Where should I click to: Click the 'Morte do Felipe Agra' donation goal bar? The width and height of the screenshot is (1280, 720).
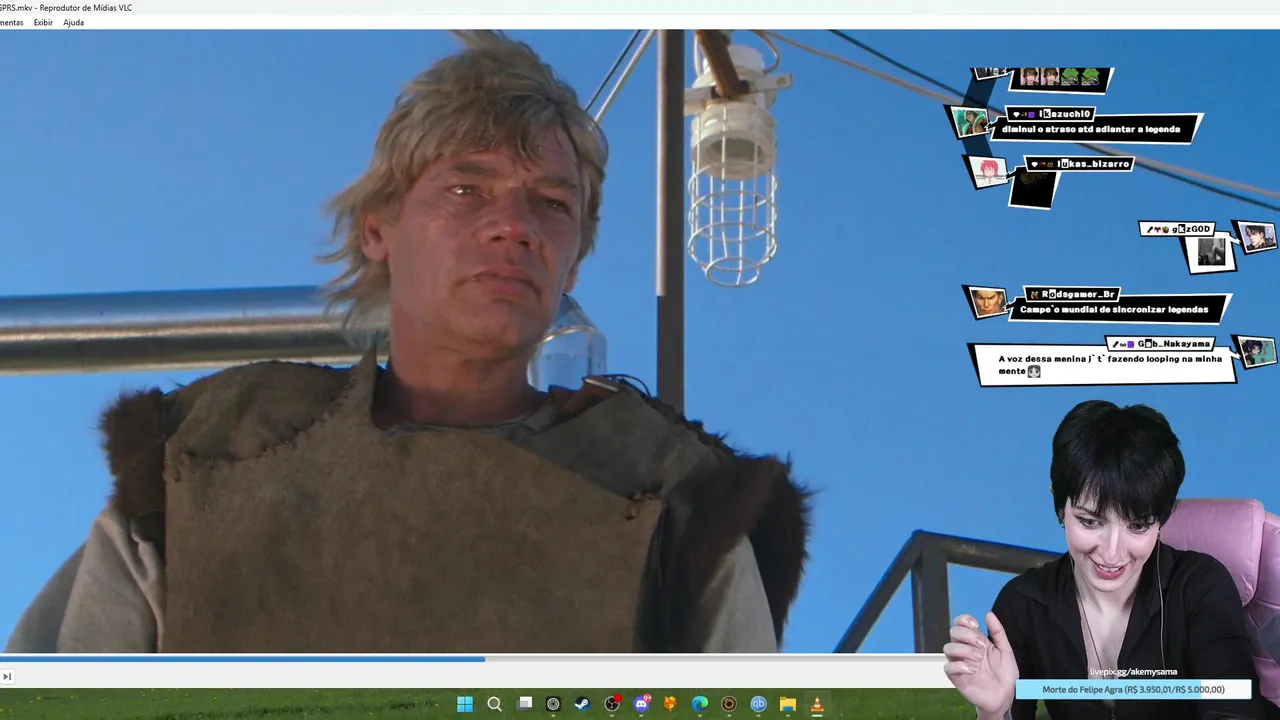tap(1133, 689)
